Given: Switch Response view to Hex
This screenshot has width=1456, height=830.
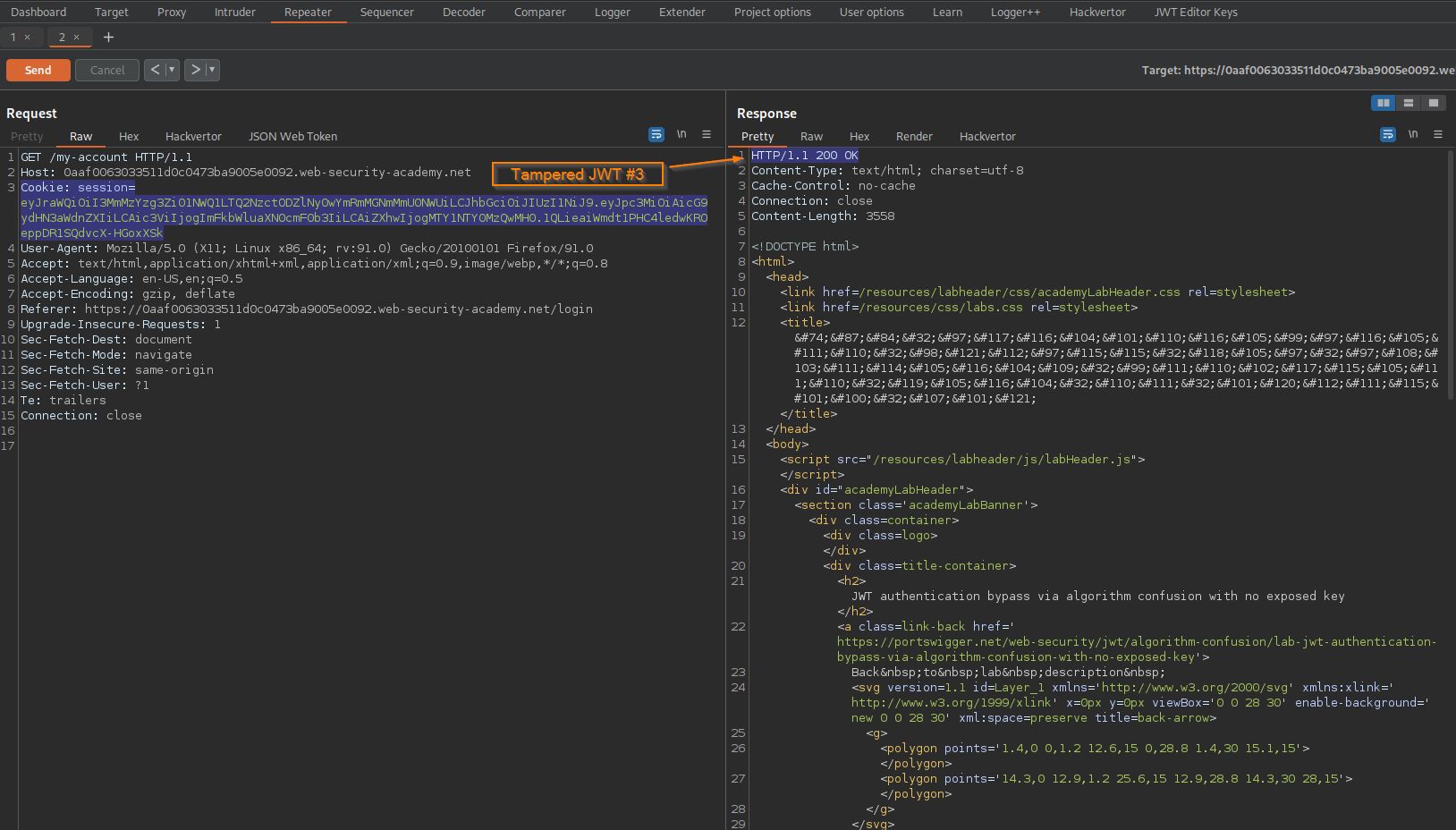Looking at the screenshot, I should (x=859, y=136).
